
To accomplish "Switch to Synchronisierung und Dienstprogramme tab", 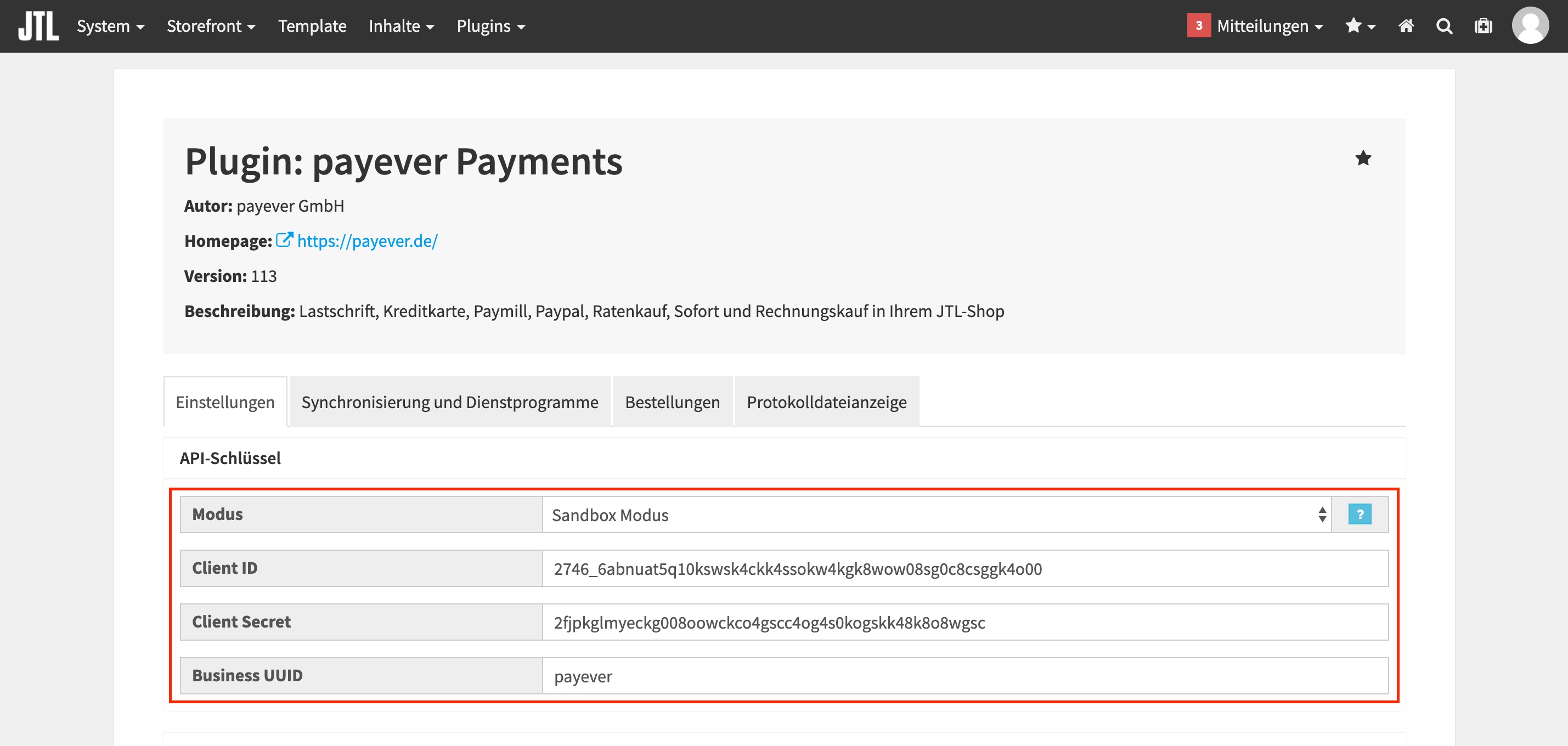I will (x=450, y=402).
